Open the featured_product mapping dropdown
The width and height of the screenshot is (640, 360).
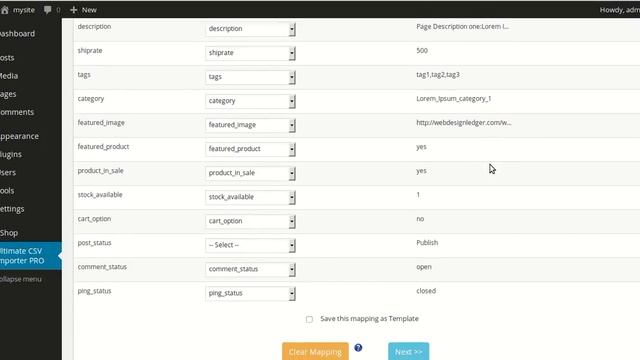tap(250, 149)
